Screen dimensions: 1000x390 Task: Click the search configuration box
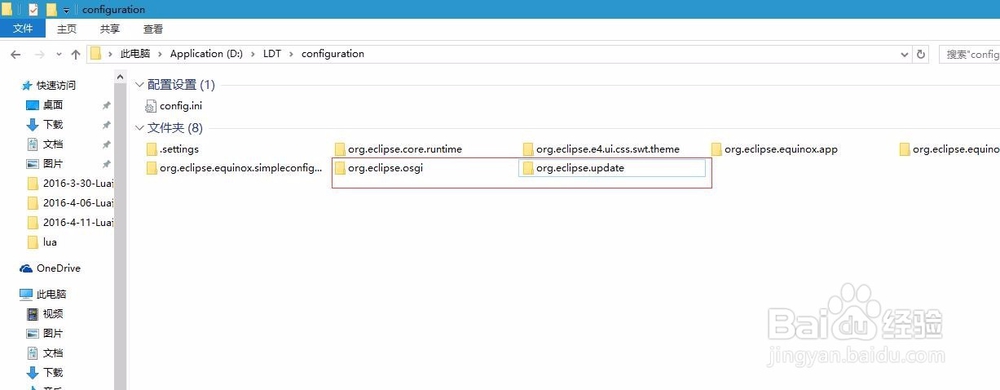(969, 55)
